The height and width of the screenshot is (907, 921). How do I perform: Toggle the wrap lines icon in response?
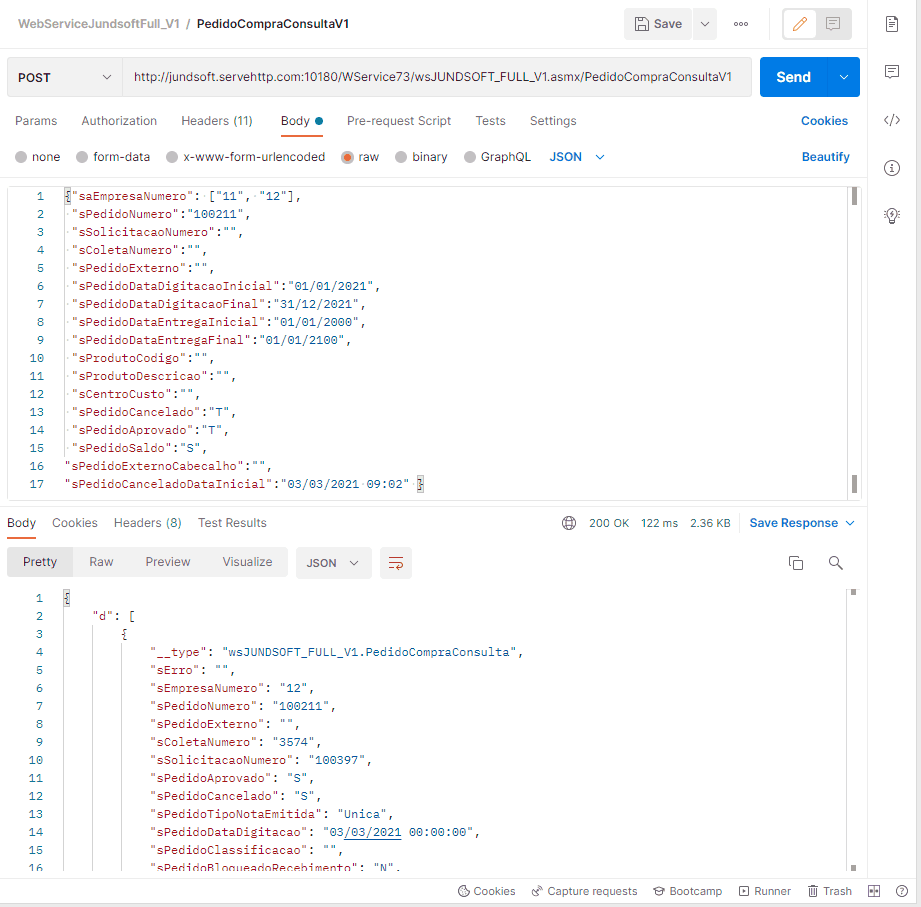coord(395,563)
